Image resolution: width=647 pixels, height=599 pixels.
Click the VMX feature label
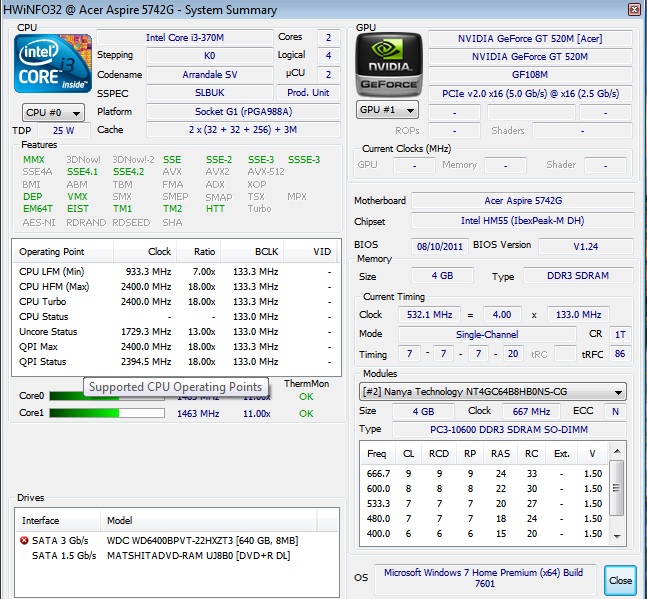(x=77, y=196)
